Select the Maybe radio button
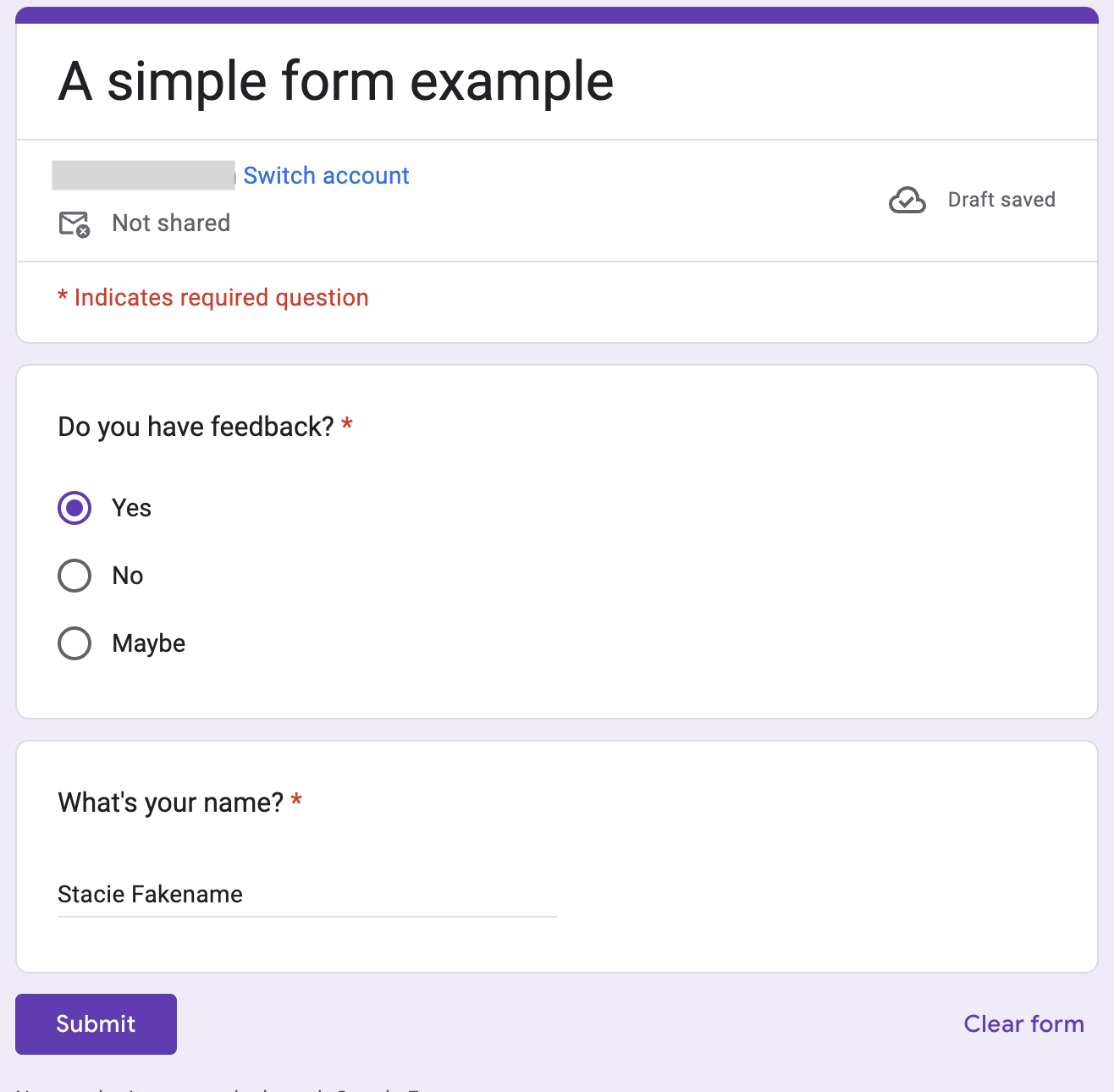Screen dimensions: 1114x1092 click(x=74, y=643)
